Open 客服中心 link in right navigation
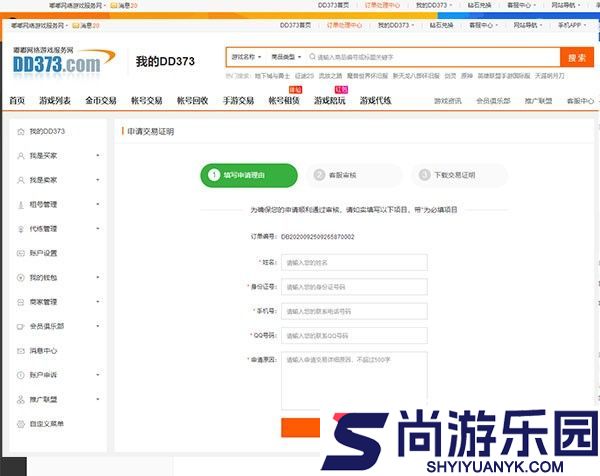Screen dimensions: 600x476 (580, 101)
